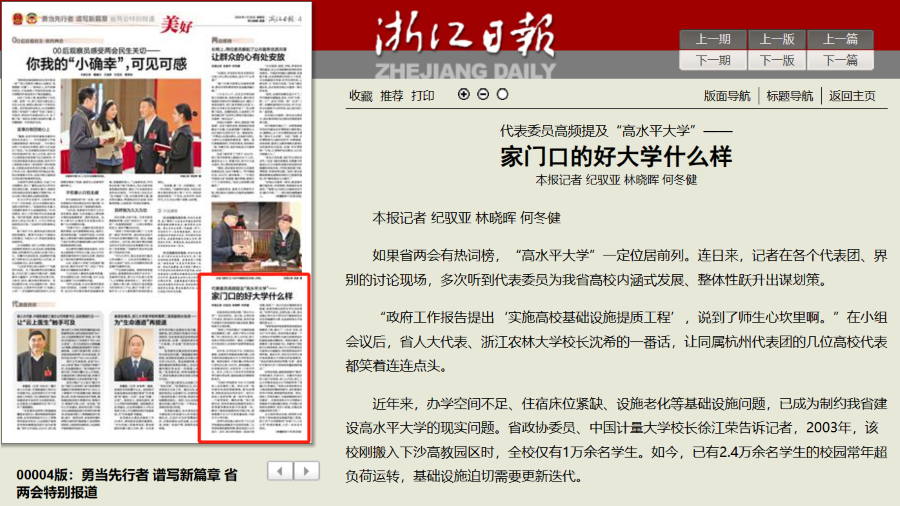Click 推荐 to recommend the article

tap(392, 96)
